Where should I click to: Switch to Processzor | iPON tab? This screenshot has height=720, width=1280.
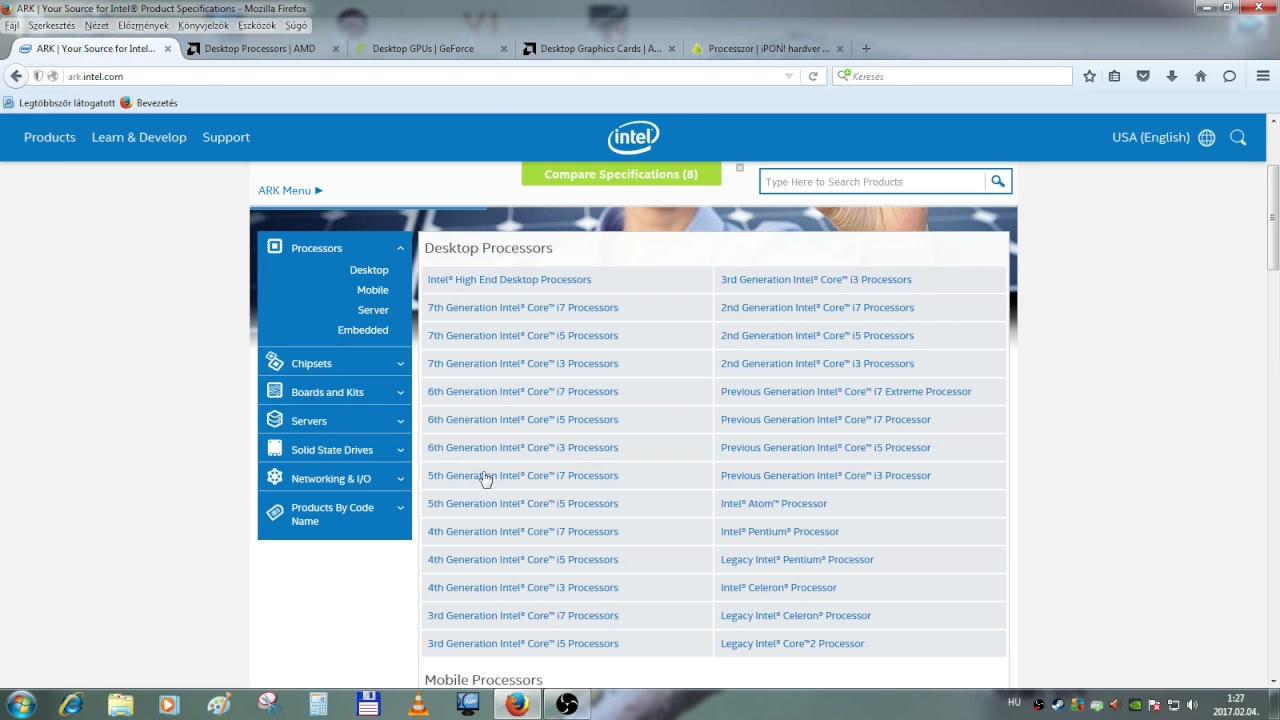click(767, 48)
